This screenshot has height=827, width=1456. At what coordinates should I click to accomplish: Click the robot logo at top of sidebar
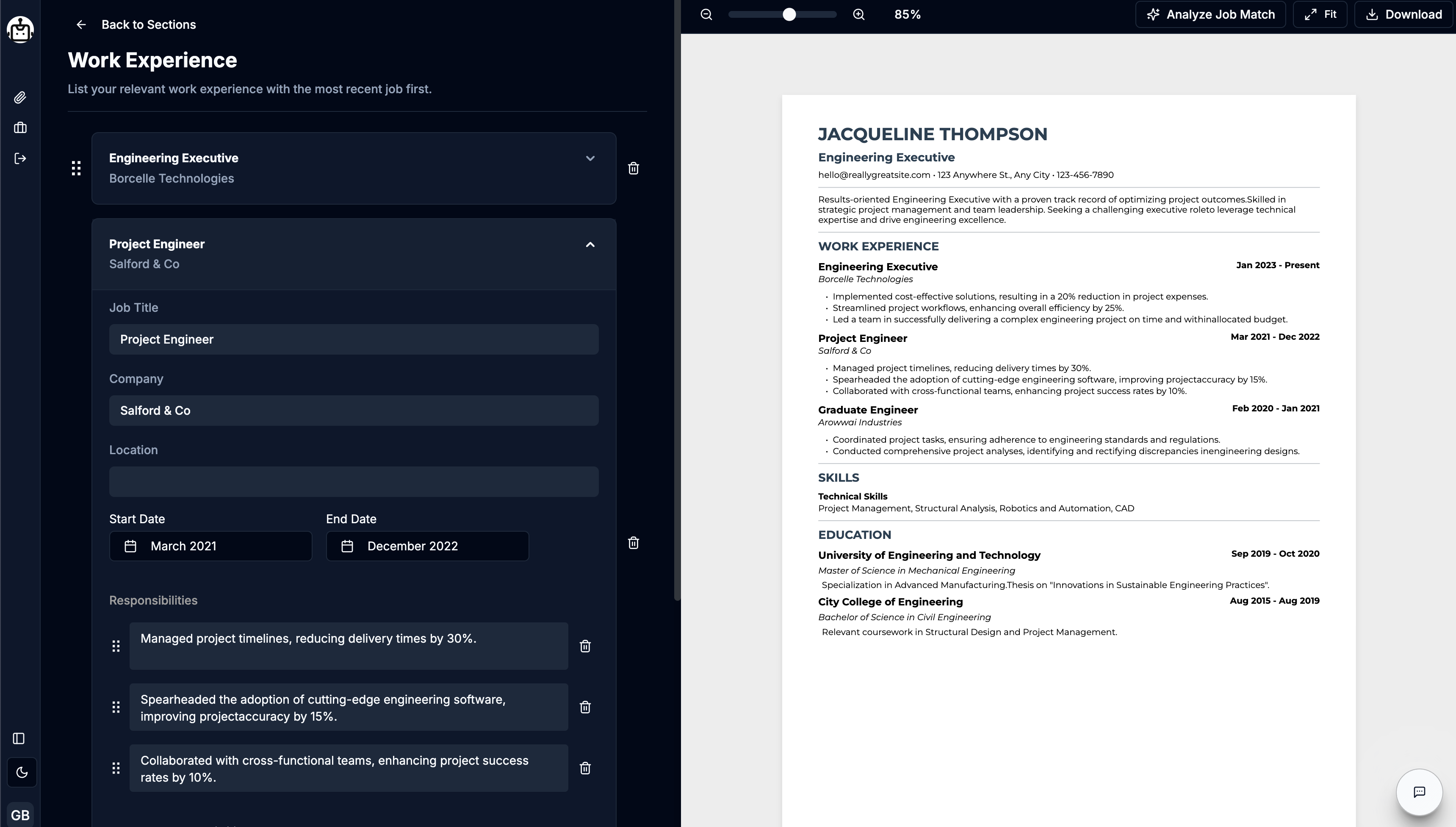pyautogui.click(x=20, y=30)
